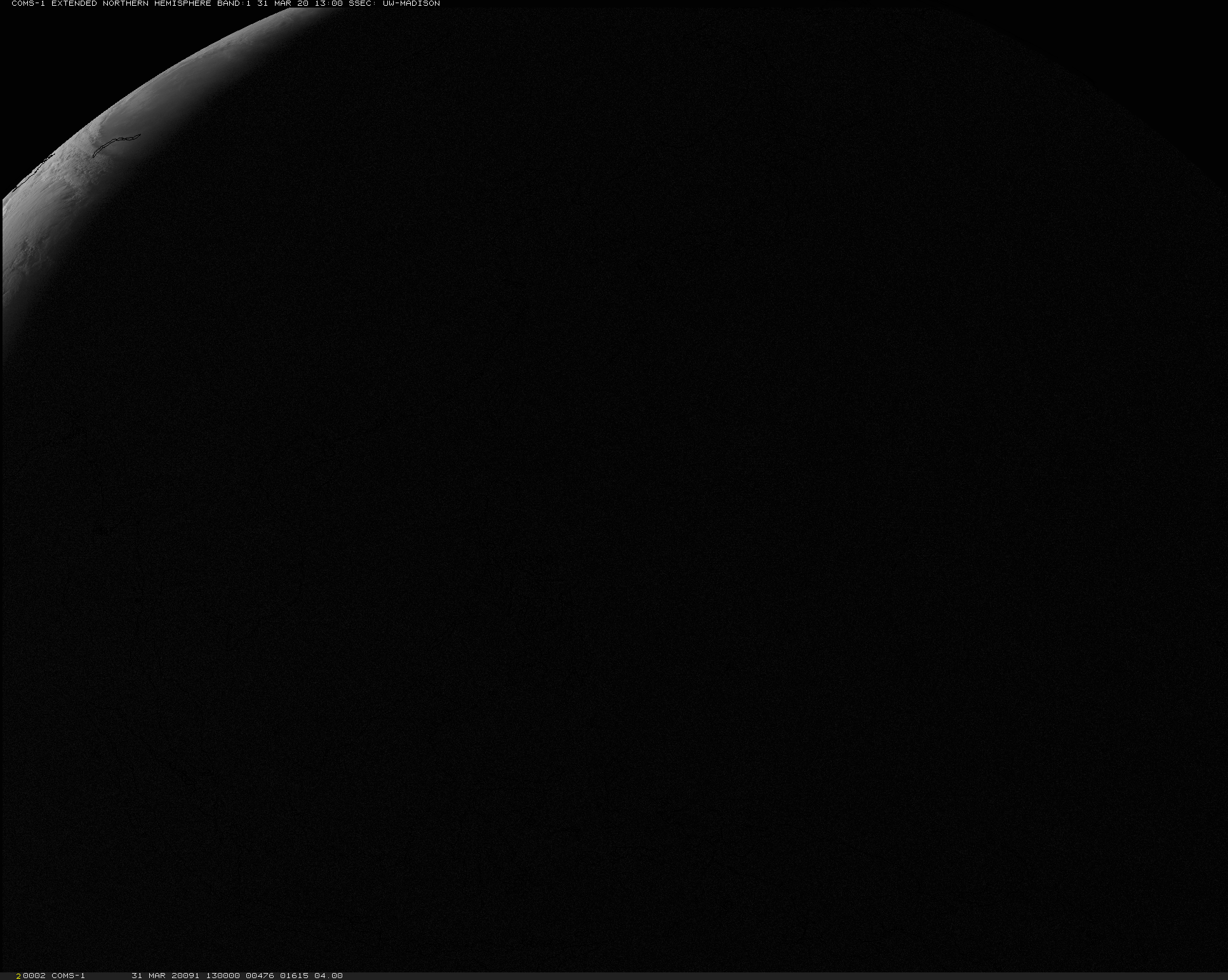
Task: Click the yellow '2' in footer
Action: click(19, 976)
